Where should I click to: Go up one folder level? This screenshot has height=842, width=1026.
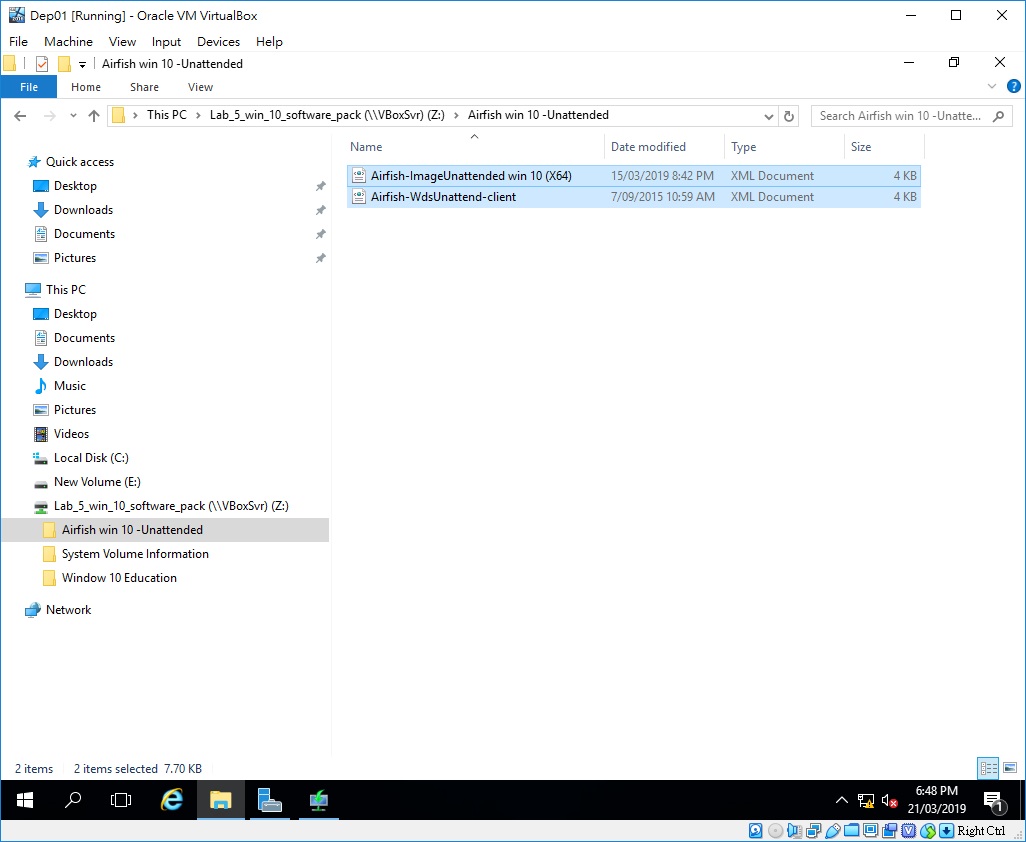click(94, 116)
